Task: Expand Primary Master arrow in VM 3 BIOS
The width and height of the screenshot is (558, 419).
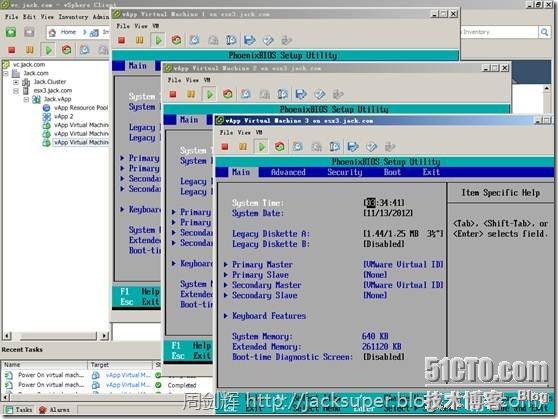Action: (x=226, y=265)
